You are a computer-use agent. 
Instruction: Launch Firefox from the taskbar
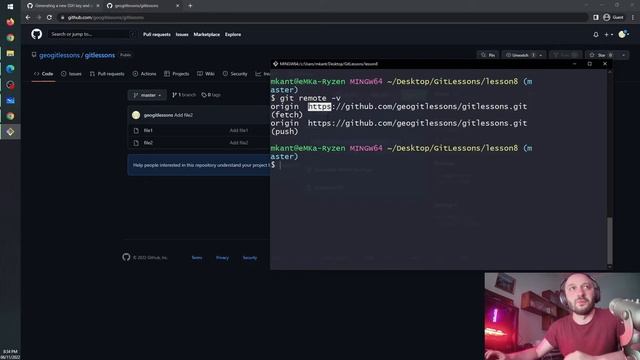(x=10, y=22)
